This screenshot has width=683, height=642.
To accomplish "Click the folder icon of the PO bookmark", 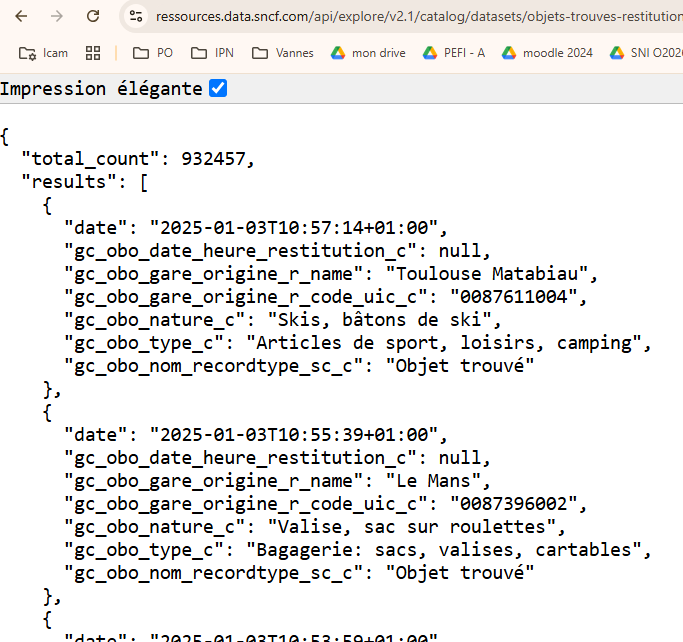I will point(141,53).
